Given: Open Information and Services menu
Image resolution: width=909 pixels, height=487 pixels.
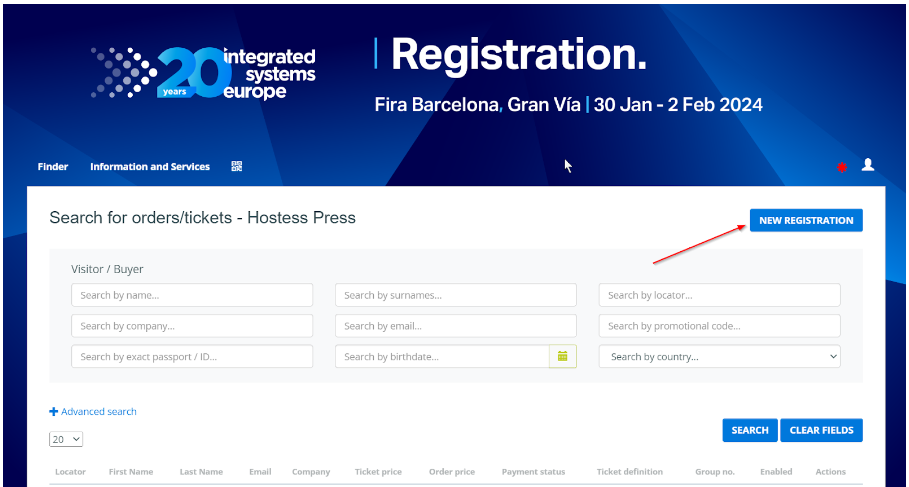Looking at the screenshot, I should (150, 167).
